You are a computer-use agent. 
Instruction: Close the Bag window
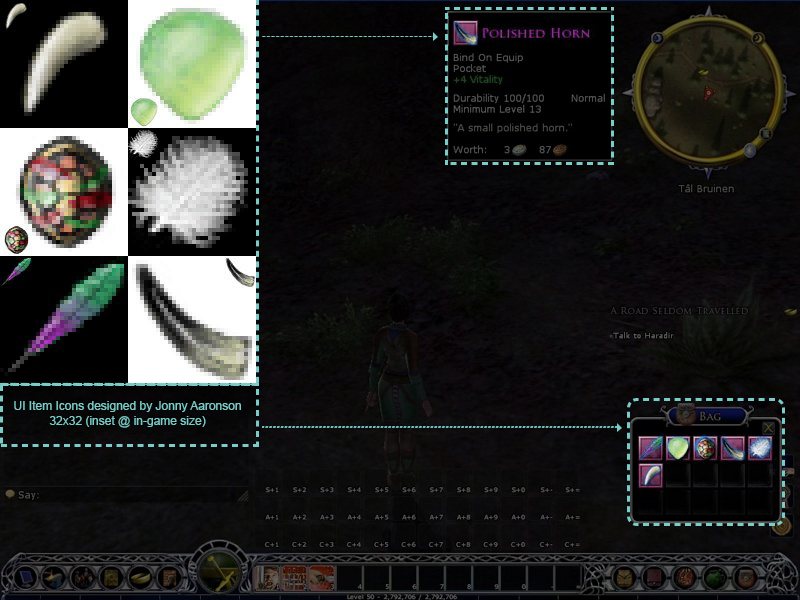(768, 428)
